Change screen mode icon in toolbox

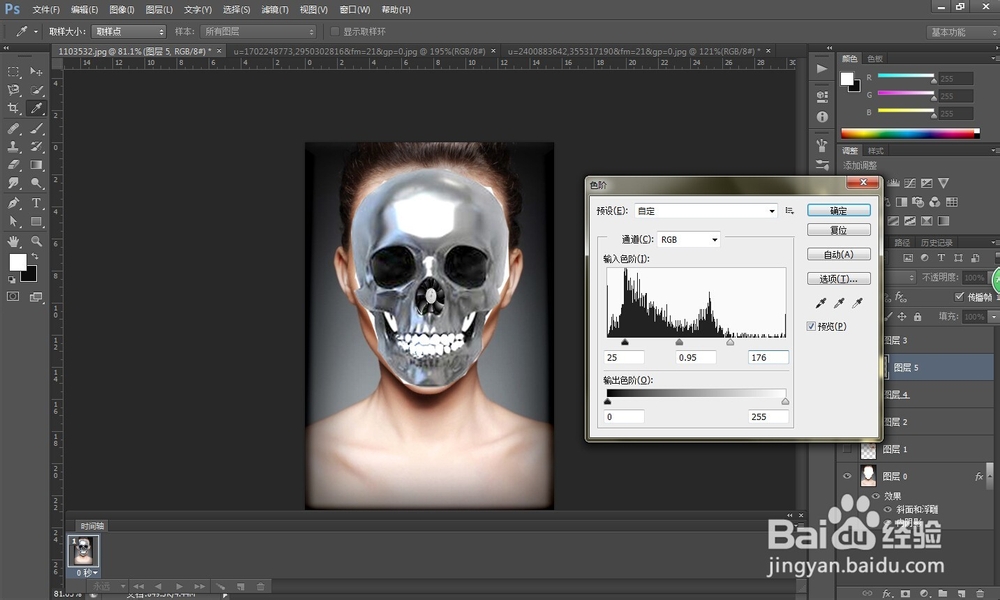coord(36,296)
